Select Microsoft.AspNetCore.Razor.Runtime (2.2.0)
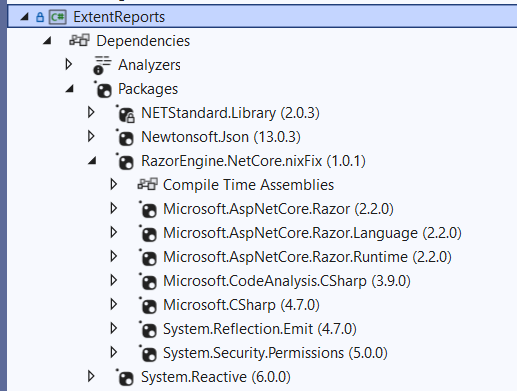Image resolution: width=517 pixels, height=391 pixels. 307,257
